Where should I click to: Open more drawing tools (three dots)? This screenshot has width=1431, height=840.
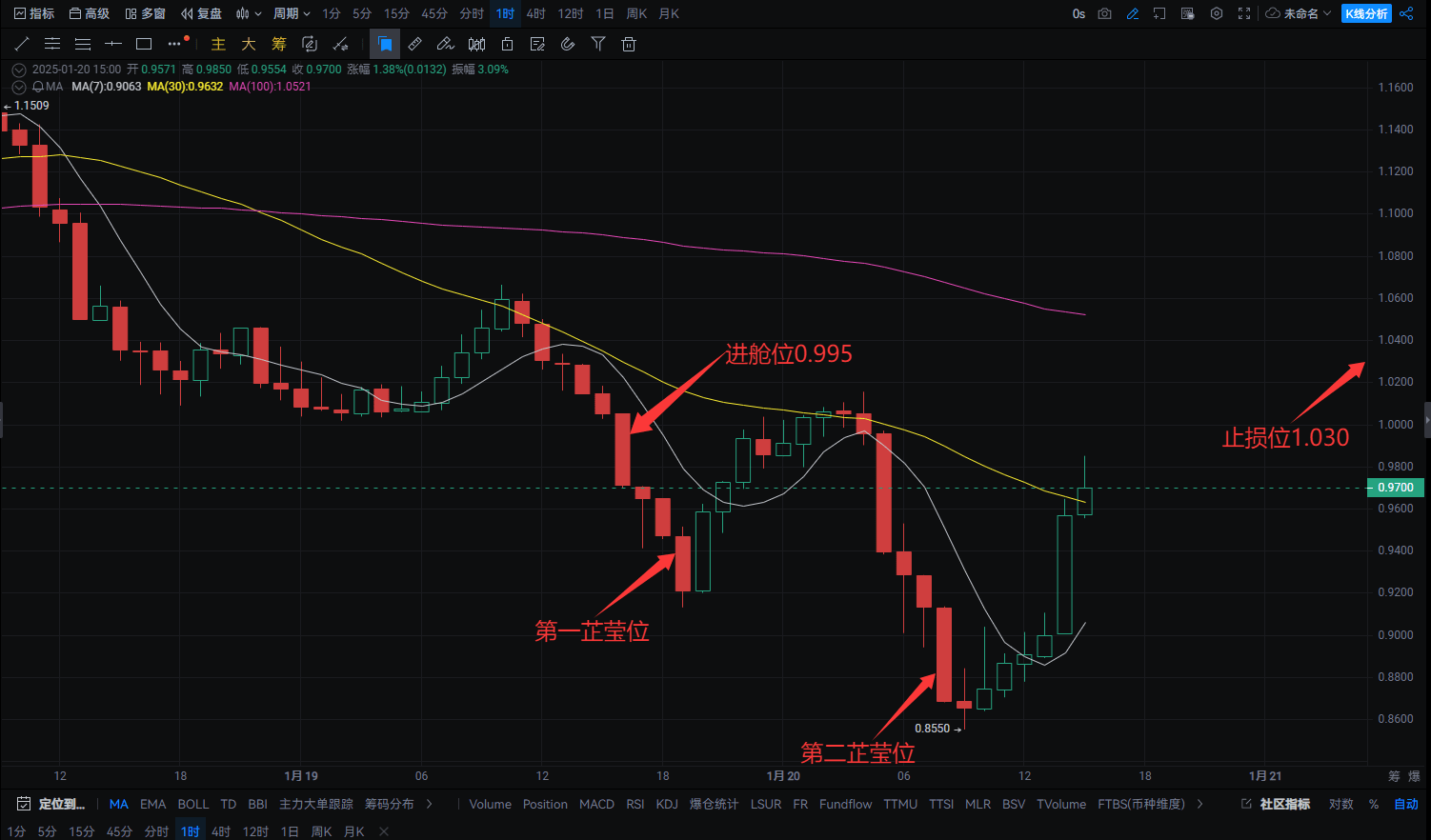pos(174,44)
